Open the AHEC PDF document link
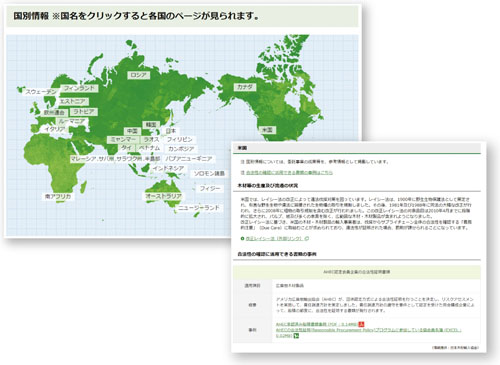500x365 pixels. tap(316, 324)
